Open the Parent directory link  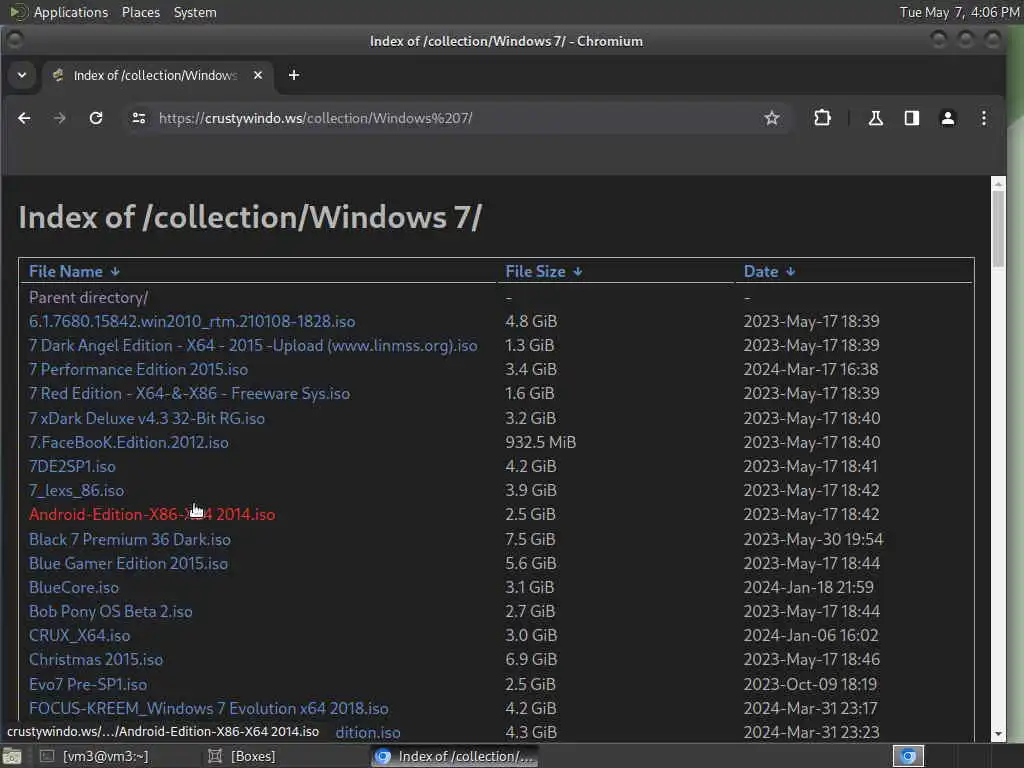[88, 298]
